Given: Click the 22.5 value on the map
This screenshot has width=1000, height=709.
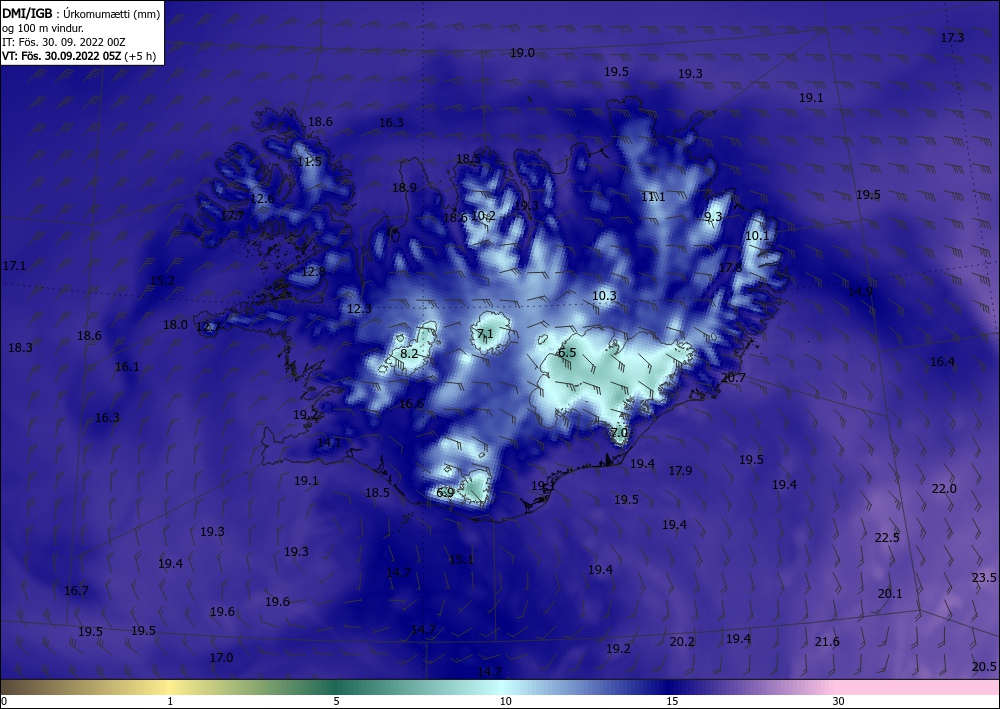Looking at the screenshot, I should coord(886,537).
